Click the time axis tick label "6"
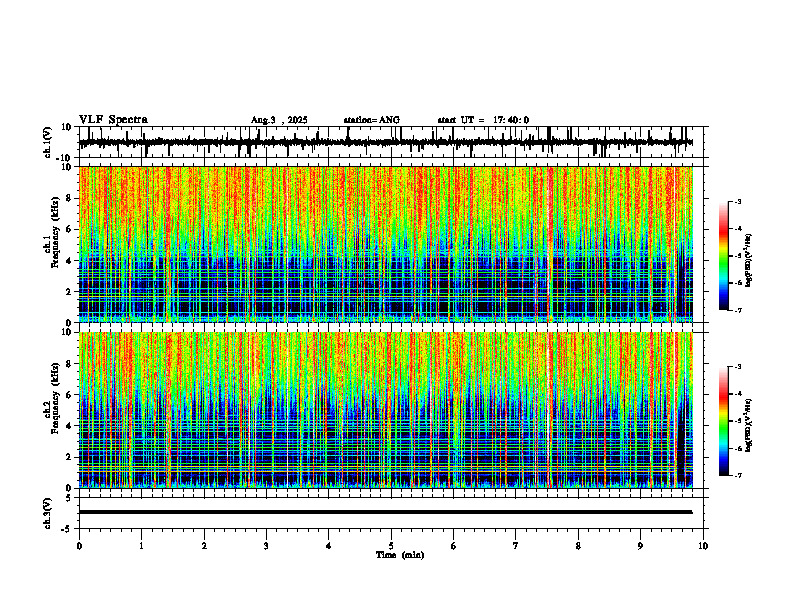This screenshot has width=792, height=612. [x=454, y=546]
